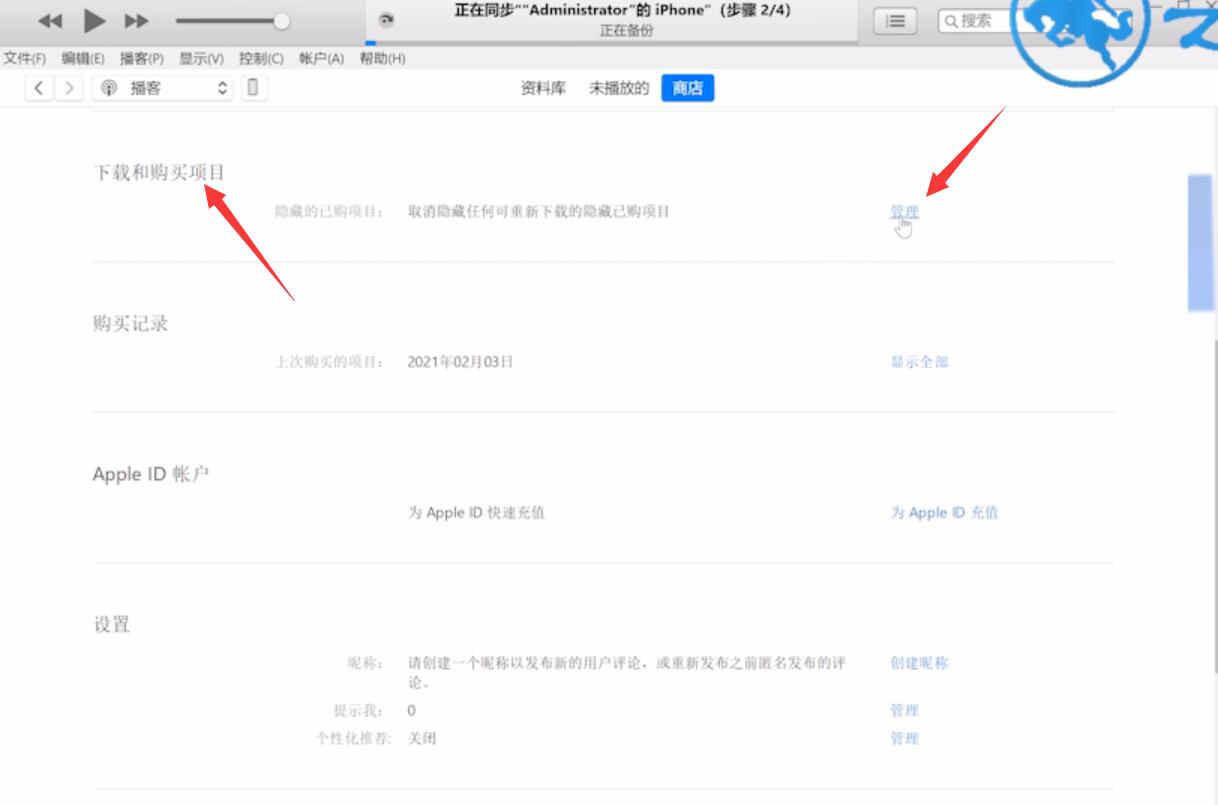Skip ahead with the fast-forward button
This screenshot has height=805, width=1218.
pyautogui.click(x=137, y=21)
